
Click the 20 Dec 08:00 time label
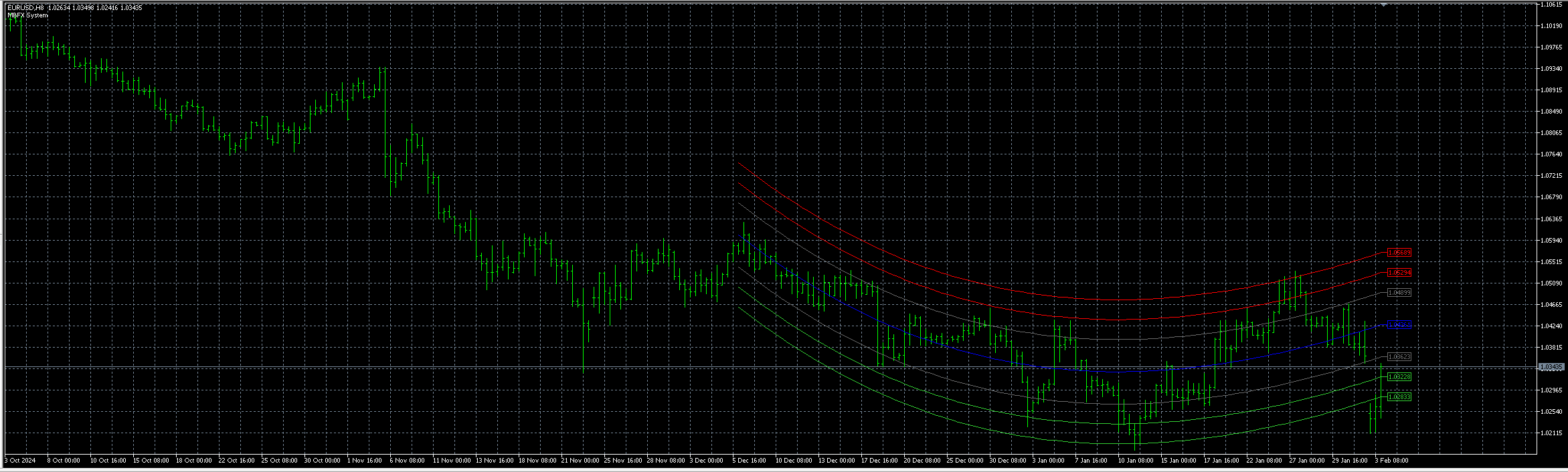[922, 461]
